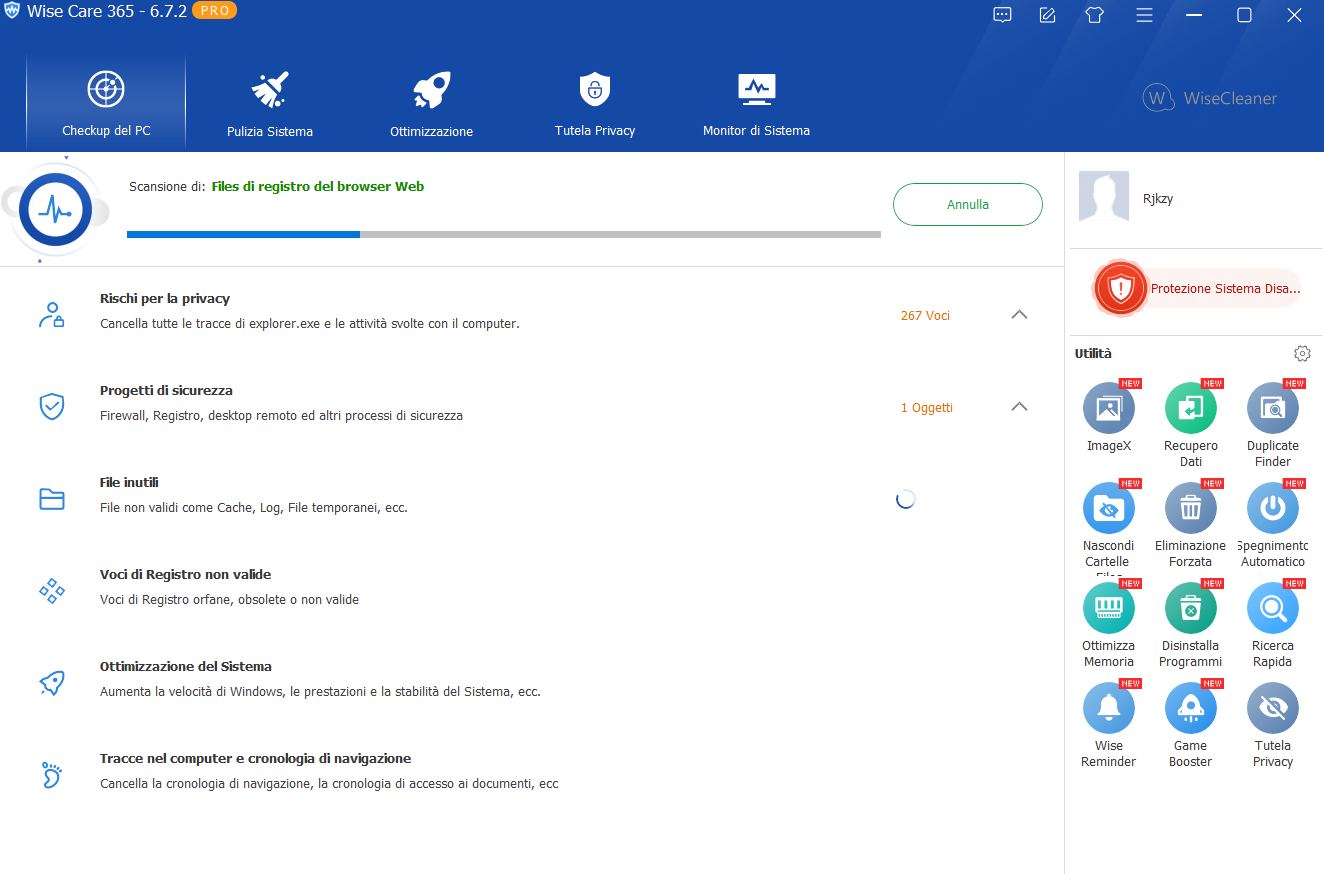Open the Utilità settings gear
1324x874 pixels.
(x=1302, y=353)
